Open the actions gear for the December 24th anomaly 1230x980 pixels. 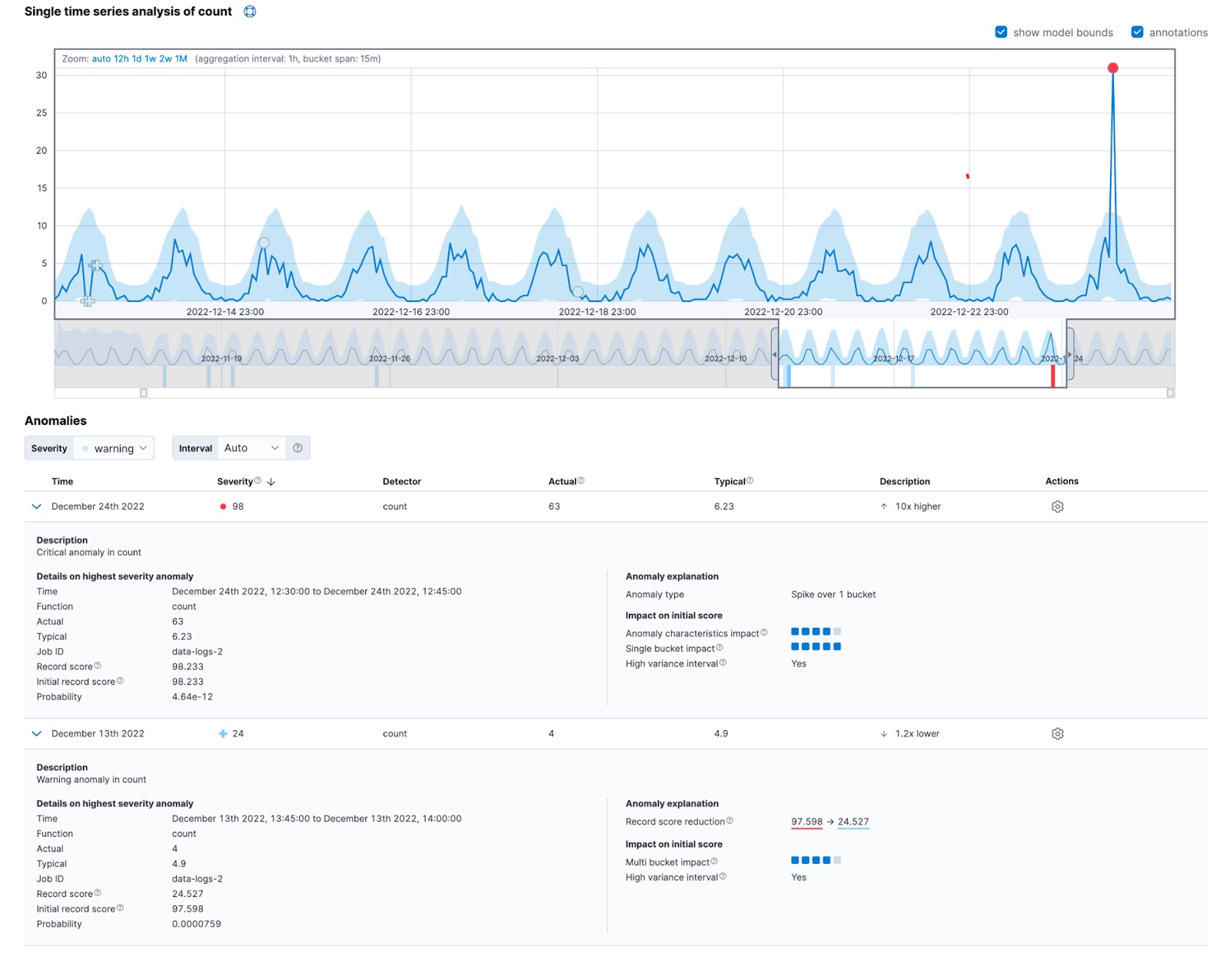(x=1058, y=506)
